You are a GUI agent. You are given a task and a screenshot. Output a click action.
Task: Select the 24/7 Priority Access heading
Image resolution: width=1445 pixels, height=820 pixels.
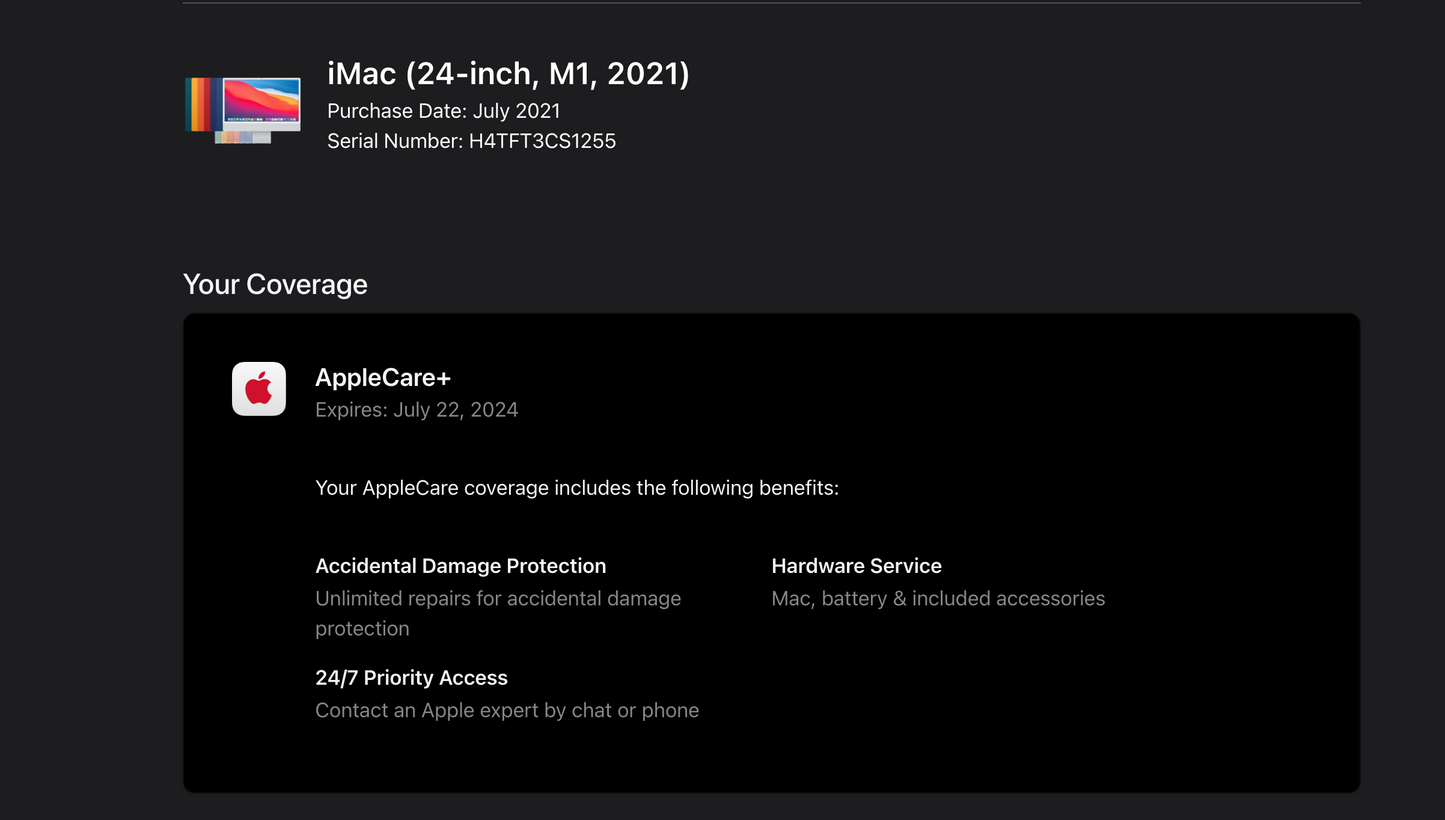pyautogui.click(x=411, y=678)
